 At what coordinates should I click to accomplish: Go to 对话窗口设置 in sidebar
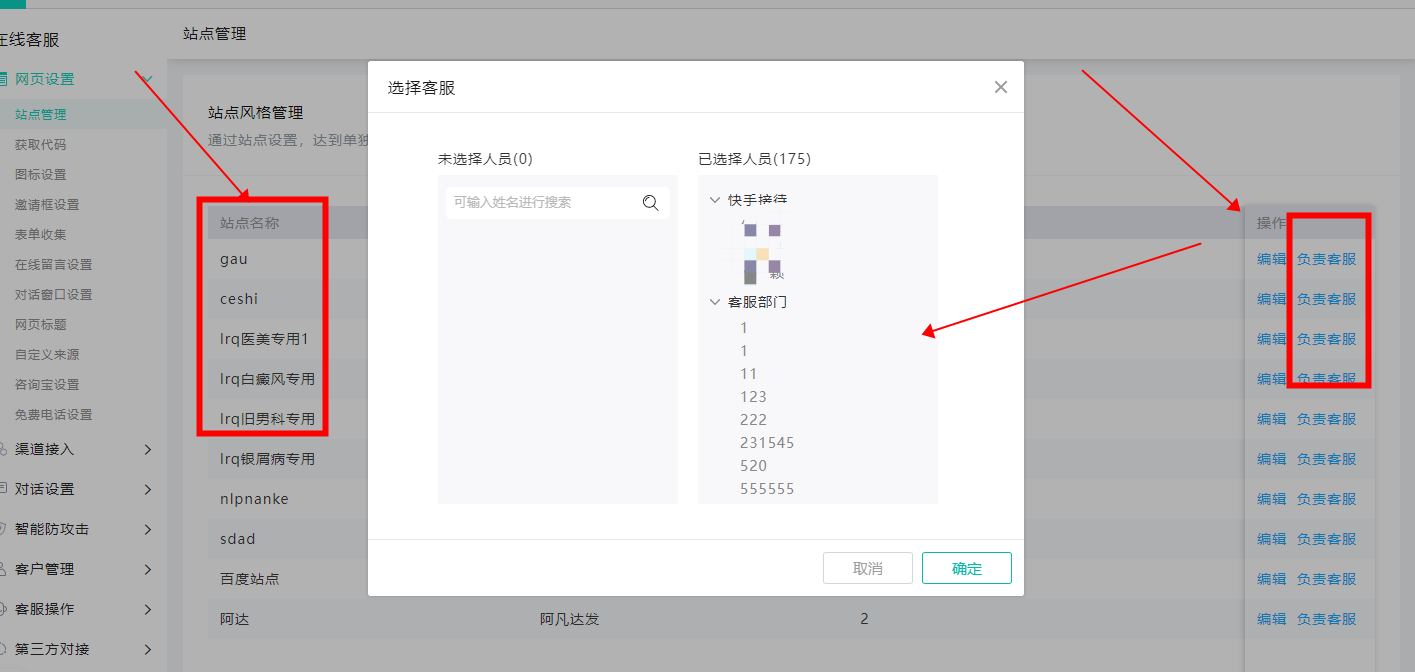click(54, 294)
